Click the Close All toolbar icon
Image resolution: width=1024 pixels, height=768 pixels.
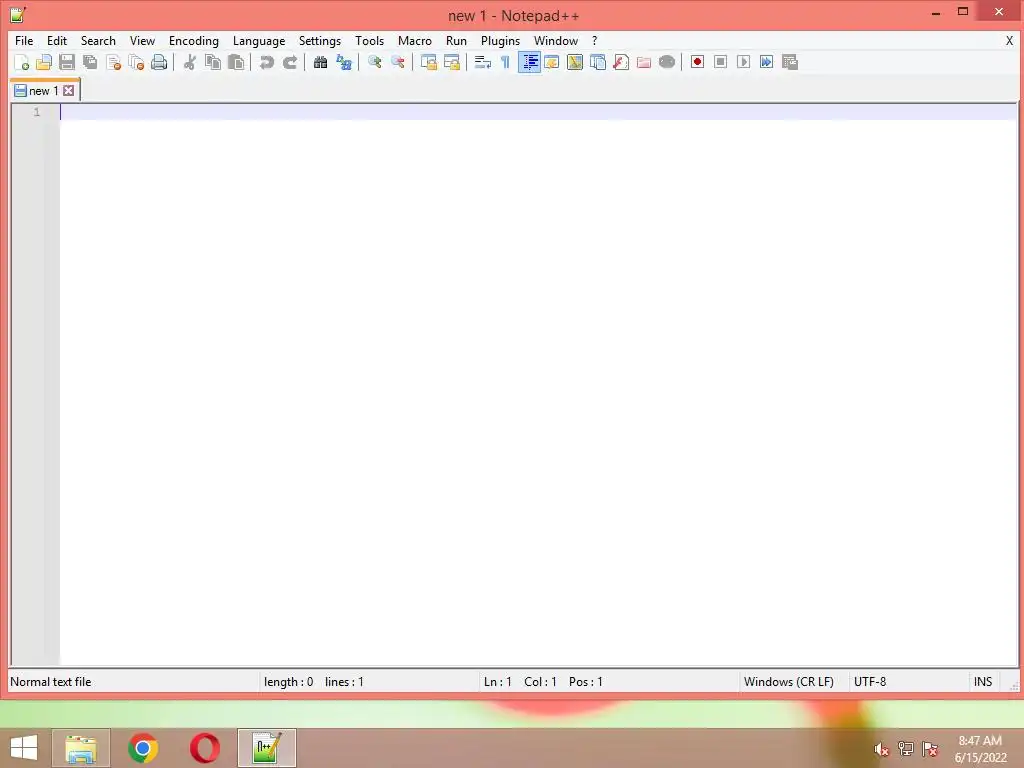click(x=136, y=62)
